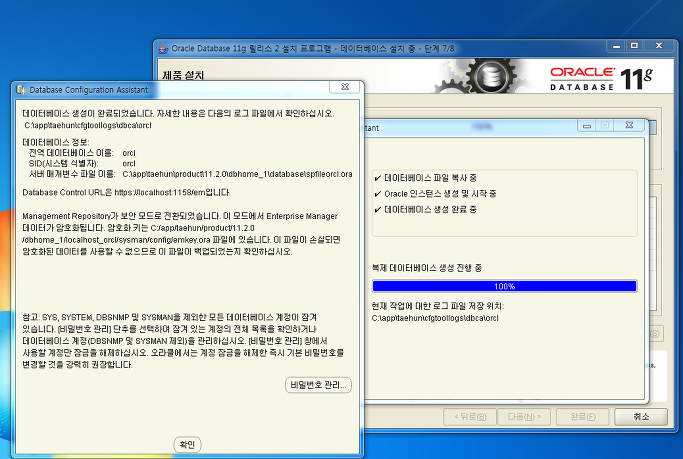Screen dimensions: 683x459
Task: Close the background progress dialog
Action: 629,125
